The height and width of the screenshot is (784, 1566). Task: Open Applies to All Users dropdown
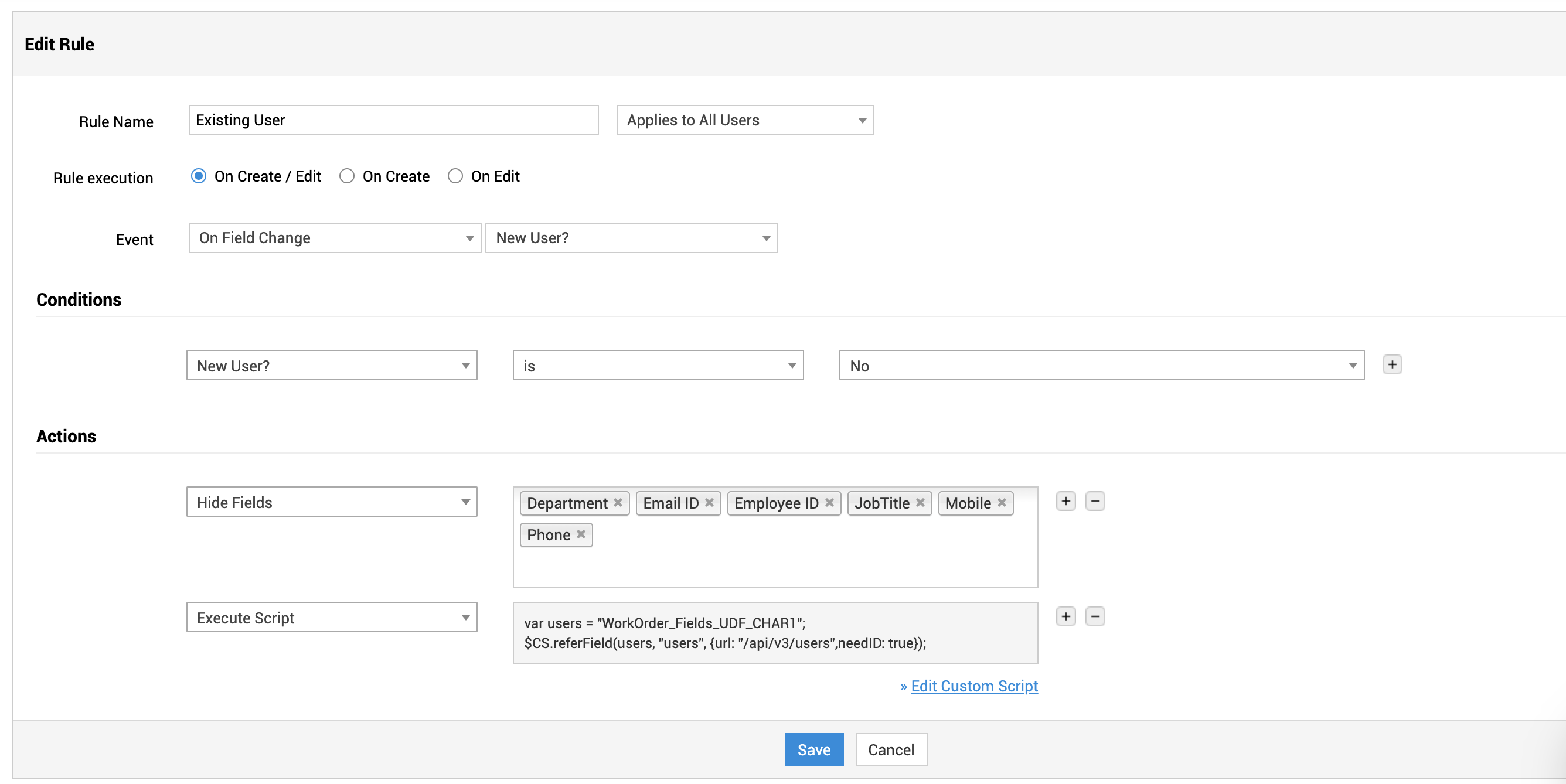click(x=745, y=120)
